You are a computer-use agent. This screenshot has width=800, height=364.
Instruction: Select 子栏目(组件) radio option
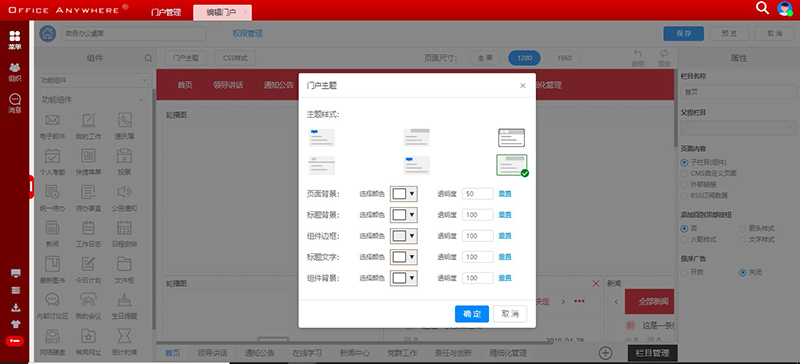tap(685, 162)
